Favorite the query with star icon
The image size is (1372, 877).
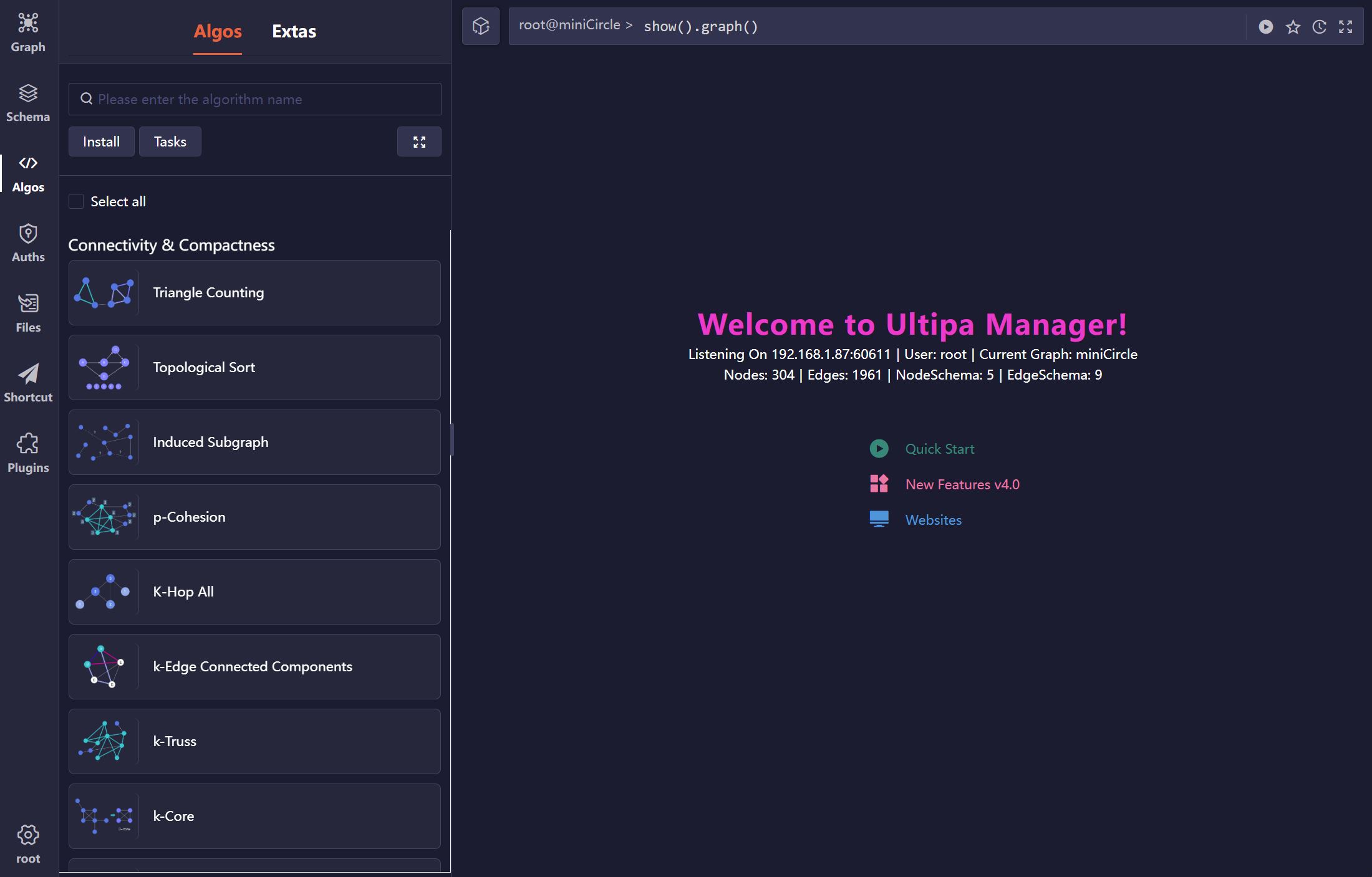click(1293, 27)
